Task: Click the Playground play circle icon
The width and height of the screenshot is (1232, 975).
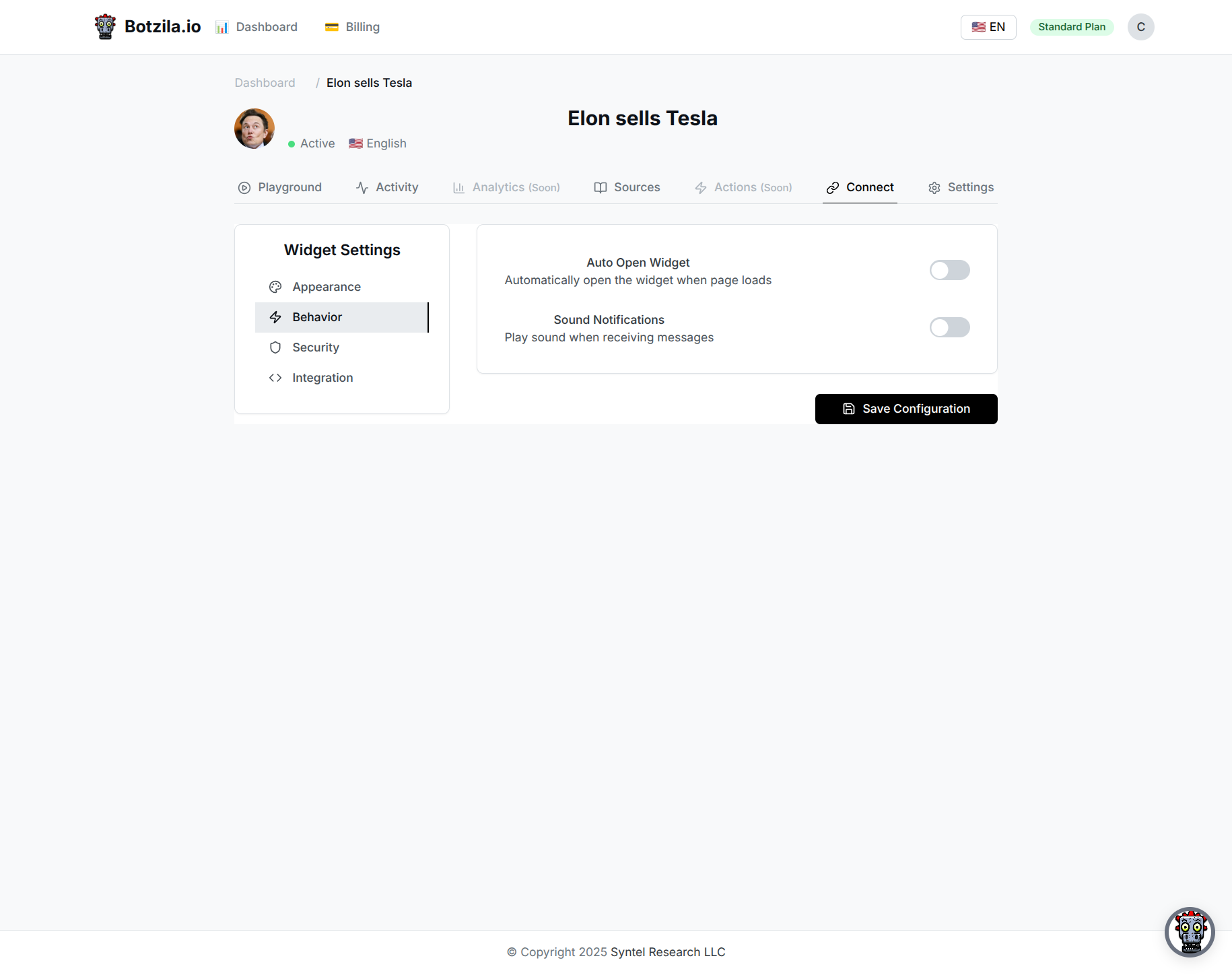Action: pos(244,188)
